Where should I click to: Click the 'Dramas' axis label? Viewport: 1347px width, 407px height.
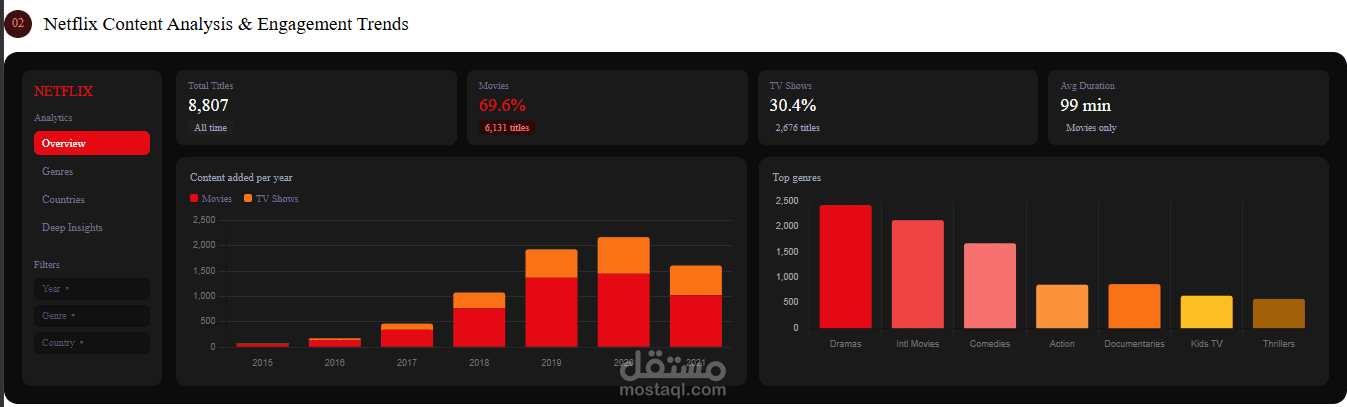point(845,344)
